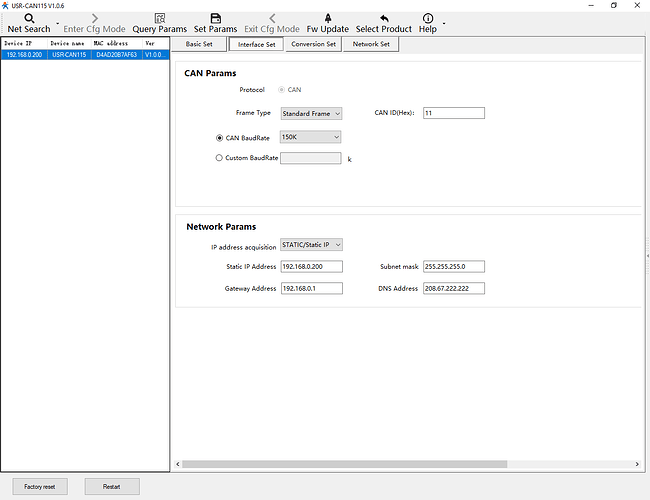Viewport: 650px width, 500px height.
Task: Click the Enter Cfg Mode arrow icon
Action: [94, 18]
